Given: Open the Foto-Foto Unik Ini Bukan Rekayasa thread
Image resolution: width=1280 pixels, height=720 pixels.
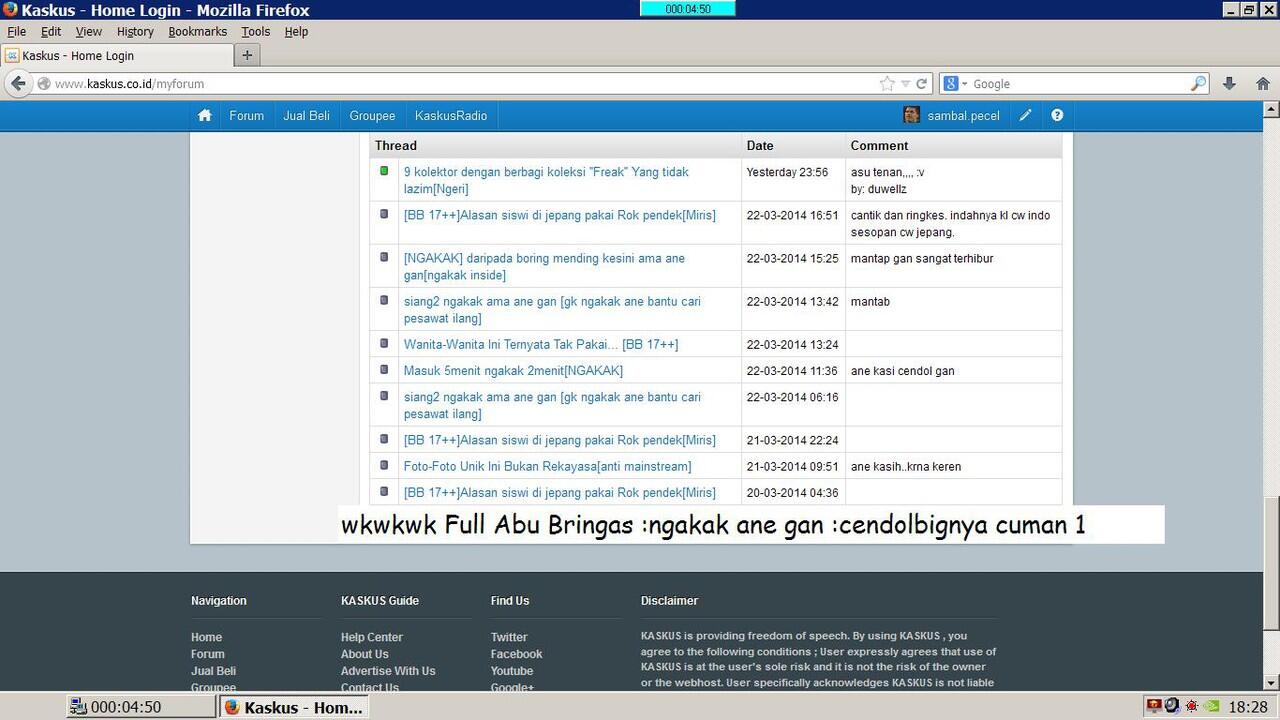Looking at the screenshot, I should 547,466.
